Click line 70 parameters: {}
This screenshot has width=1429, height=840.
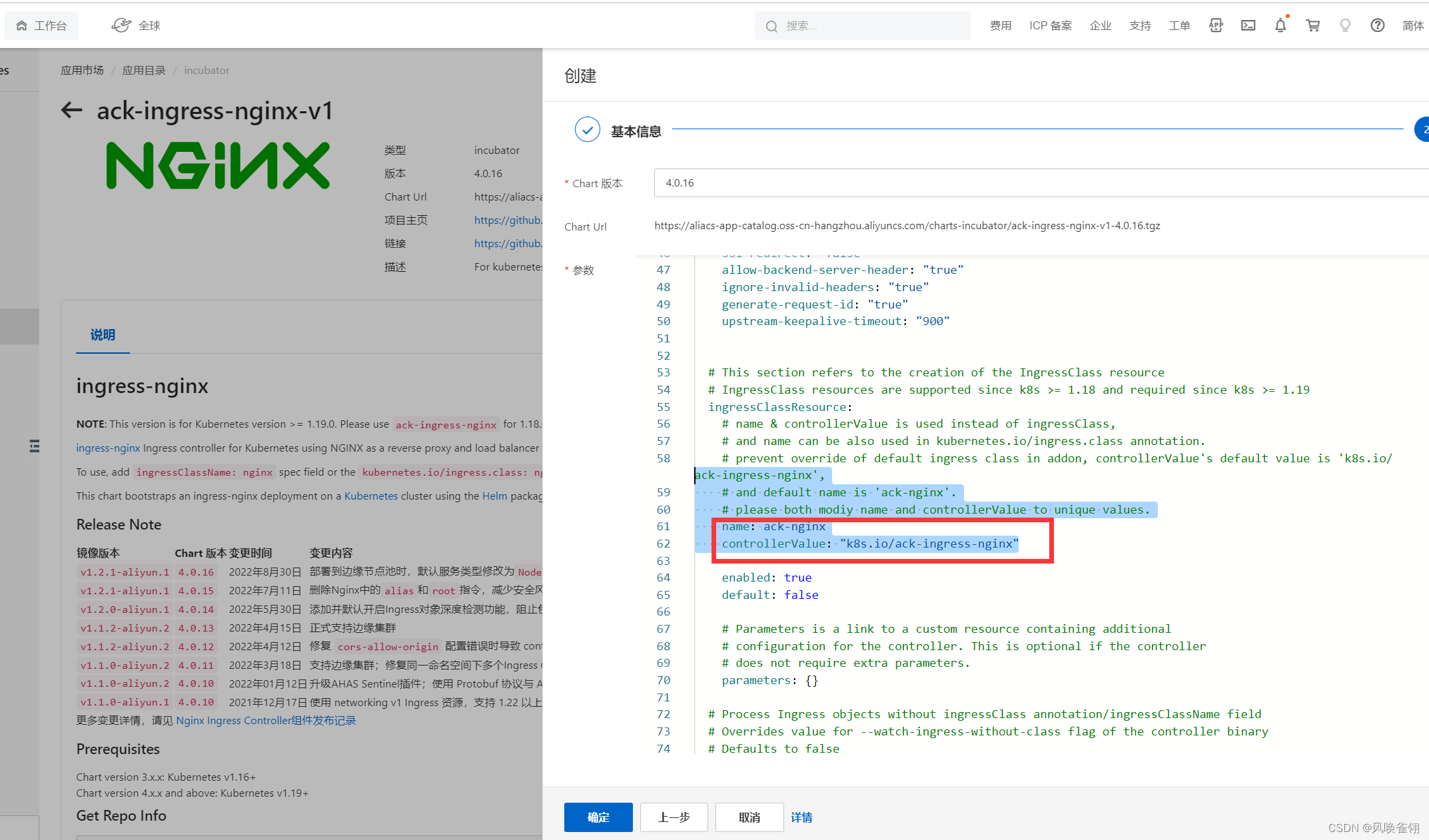[x=769, y=680]
